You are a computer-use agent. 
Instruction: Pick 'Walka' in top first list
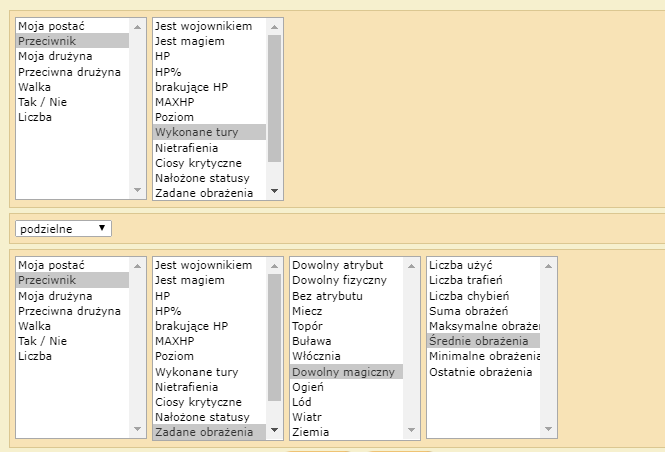coord(73,87)
